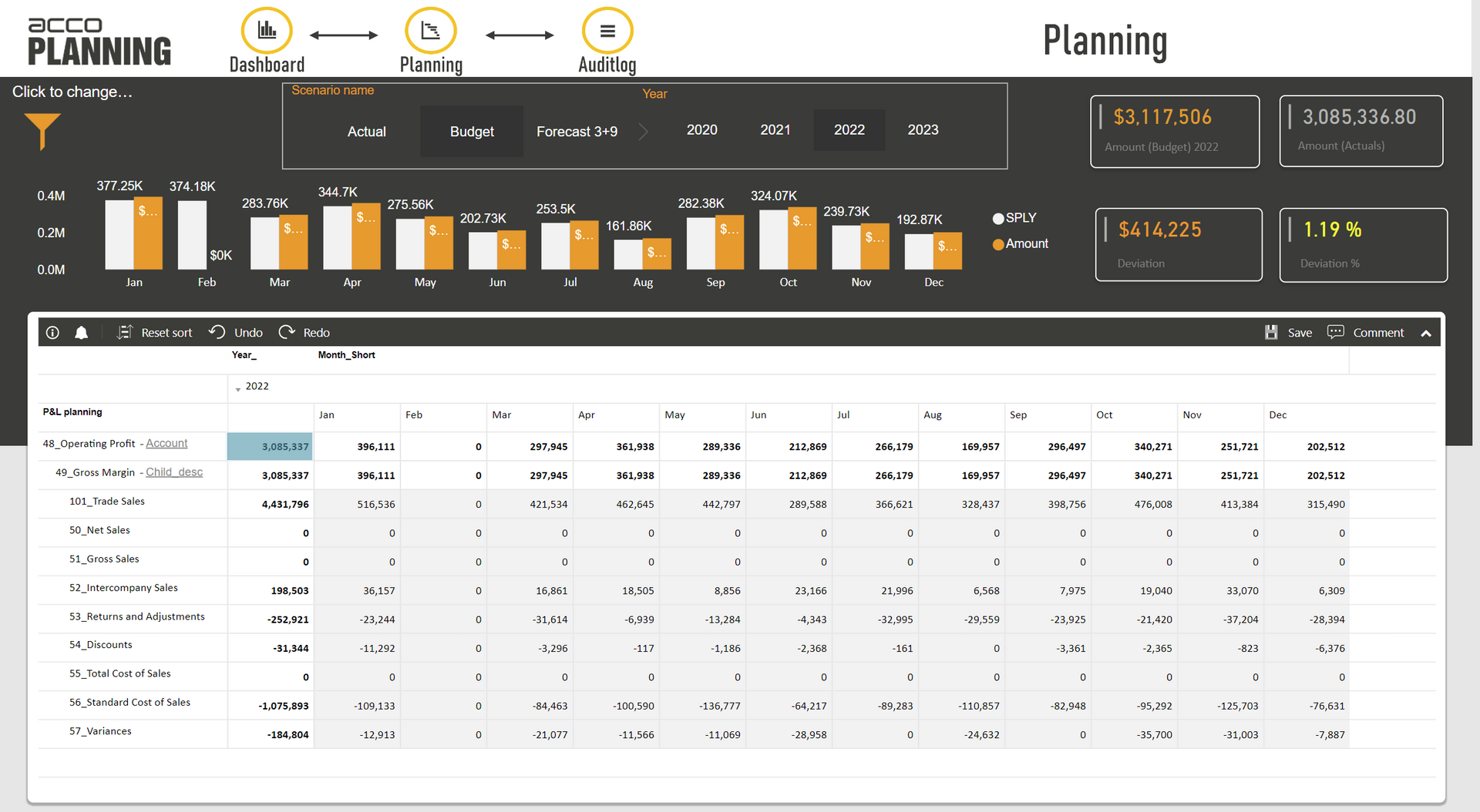Toggle Amount legend marker
This screenshot has width=1480, height=812.
click(x=998, y=245)
